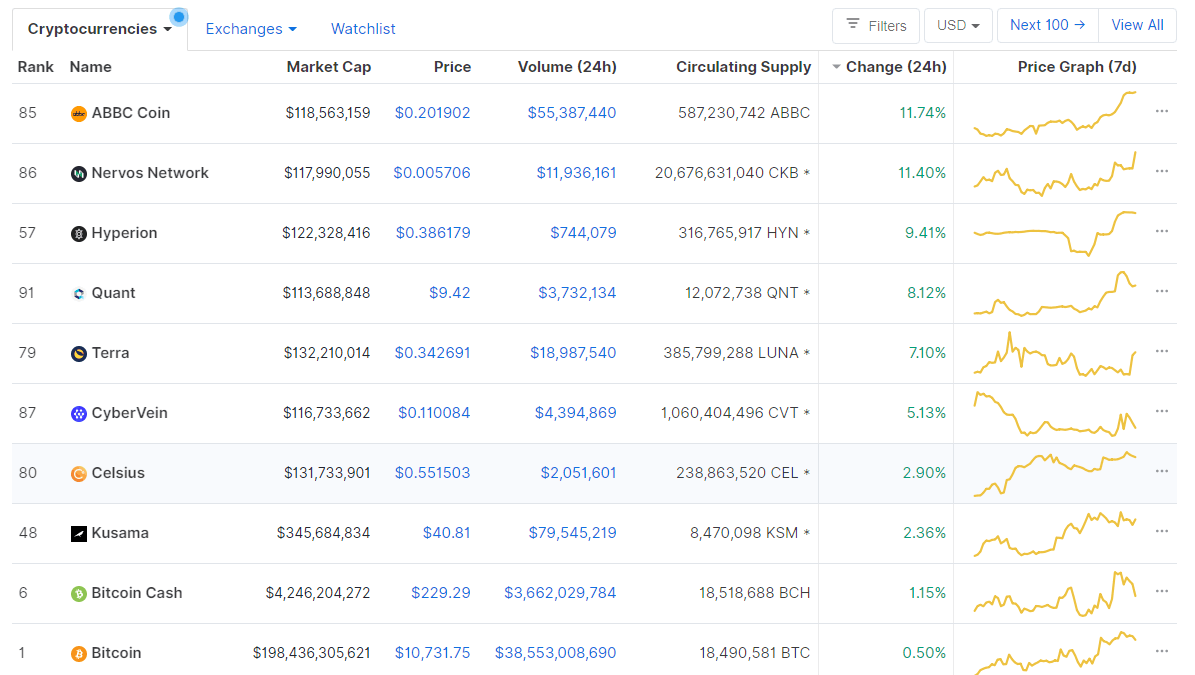The width and height of the screenshot is (1195, 675).
Task: Open the three-dot menu for Quant
Action: click(1161, 291)
